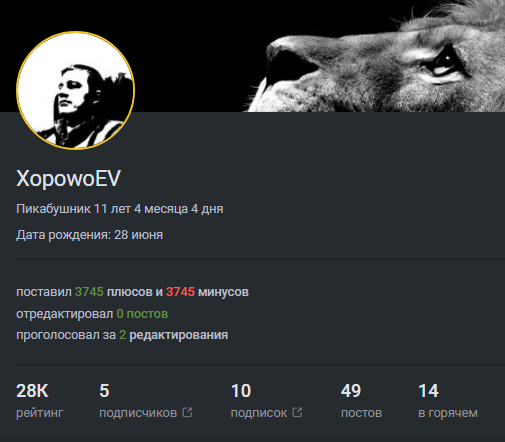This screenshot has width=505, height=442.
Task: Select the red 3745 минусов number
Action: pyautogui.click(x=180, y=292)
